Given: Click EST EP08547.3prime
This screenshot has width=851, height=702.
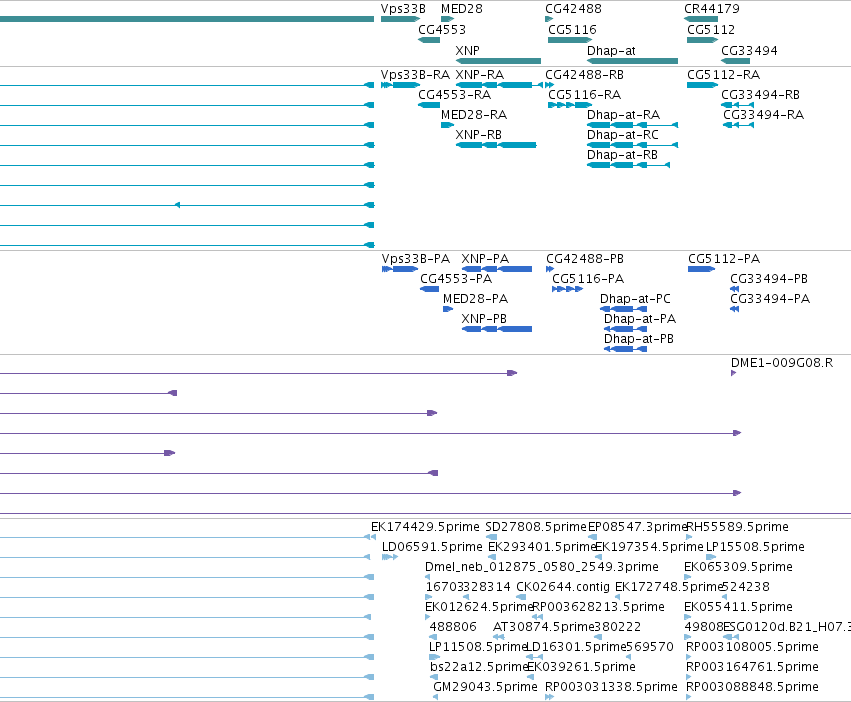Looking at the screenshot, I should pos(638,527).
